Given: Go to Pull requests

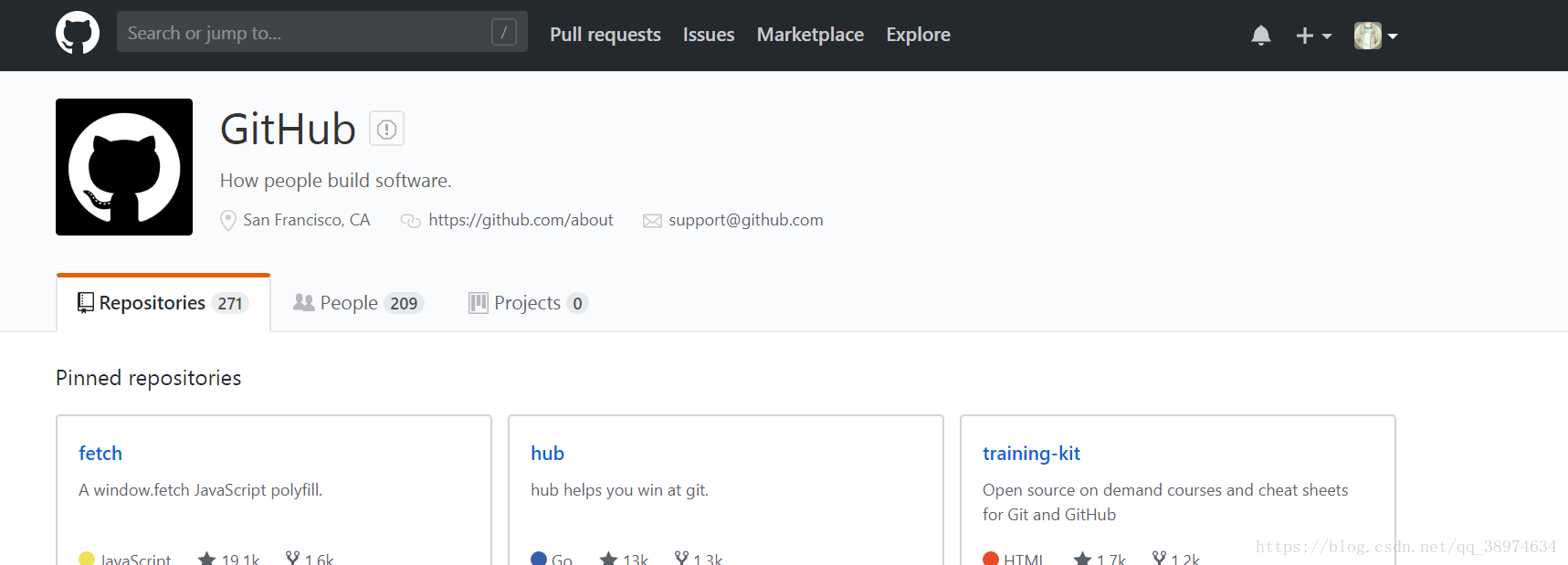Looking at the screenshot, I should 605,35.
